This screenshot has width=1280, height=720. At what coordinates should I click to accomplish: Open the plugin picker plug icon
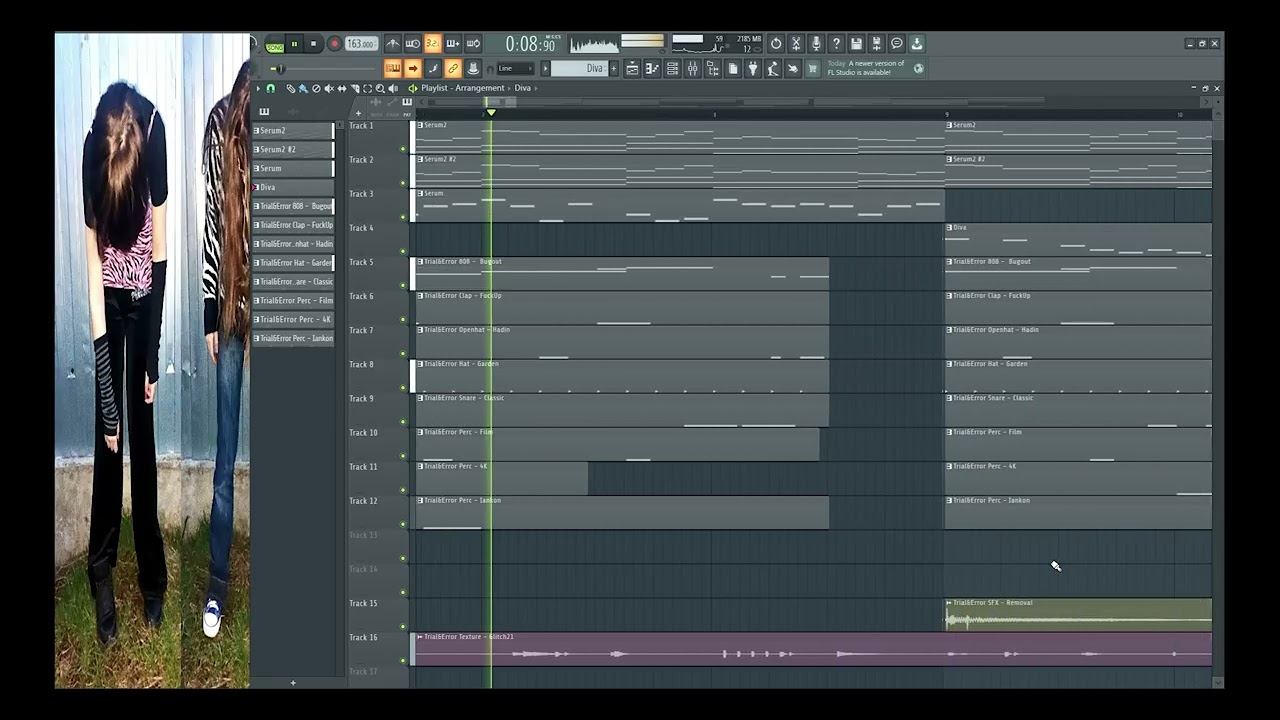(752, 69)
